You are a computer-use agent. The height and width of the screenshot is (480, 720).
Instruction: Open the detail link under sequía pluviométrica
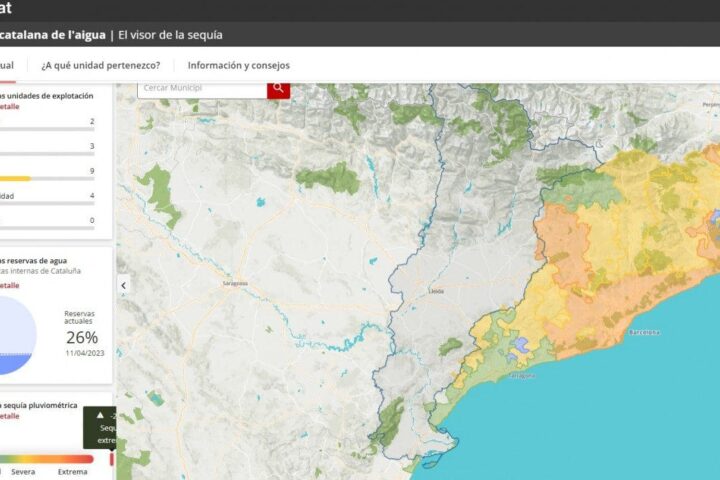(9, 416)
